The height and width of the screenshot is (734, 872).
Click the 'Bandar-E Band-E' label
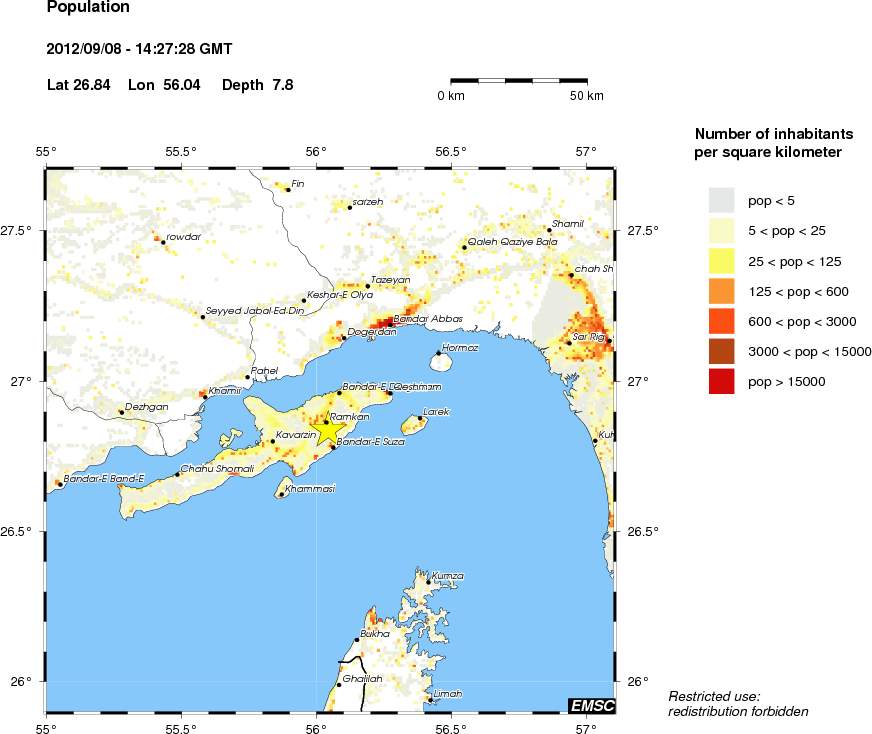point(103,479)
